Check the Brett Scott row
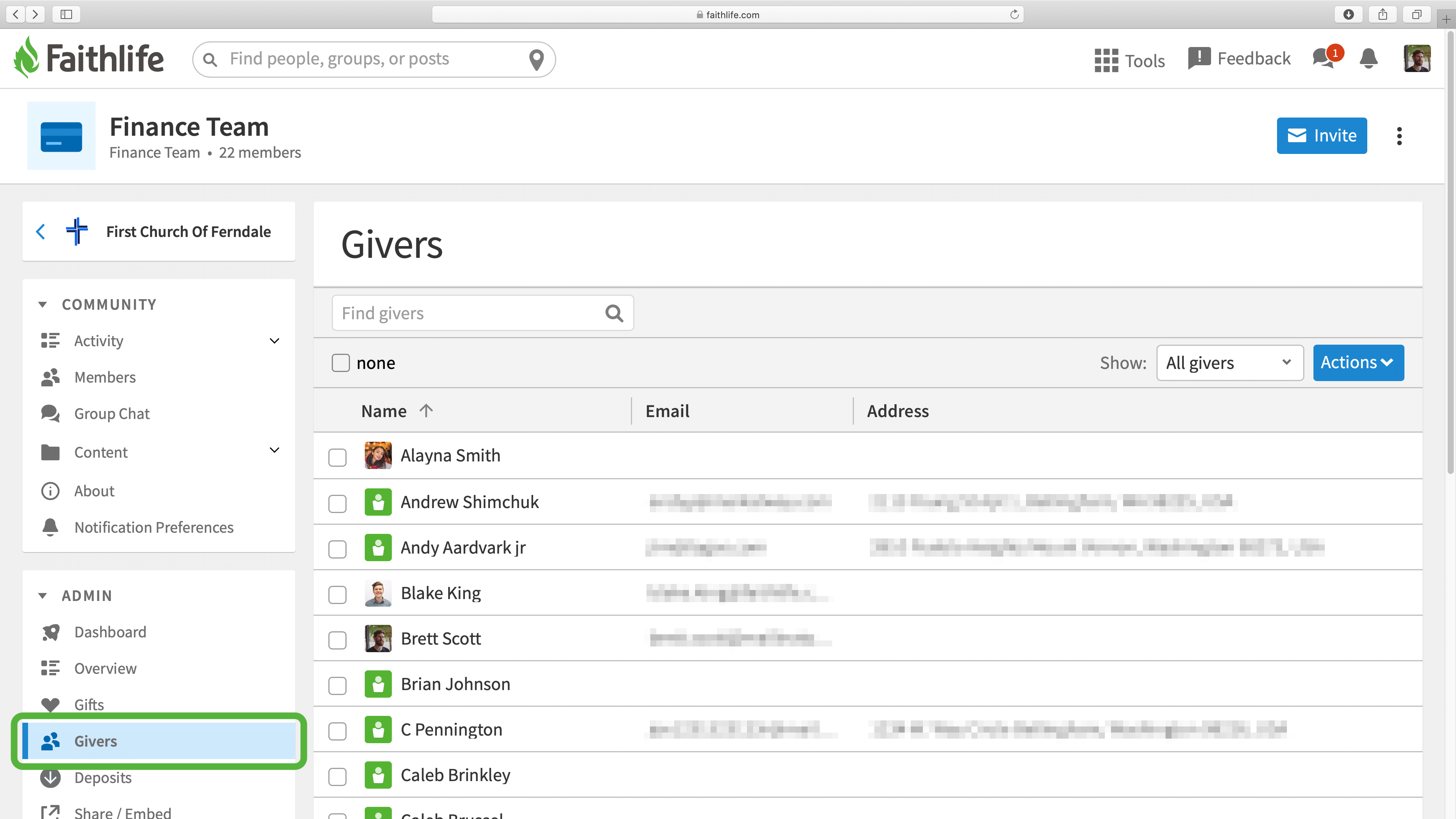 337,640
